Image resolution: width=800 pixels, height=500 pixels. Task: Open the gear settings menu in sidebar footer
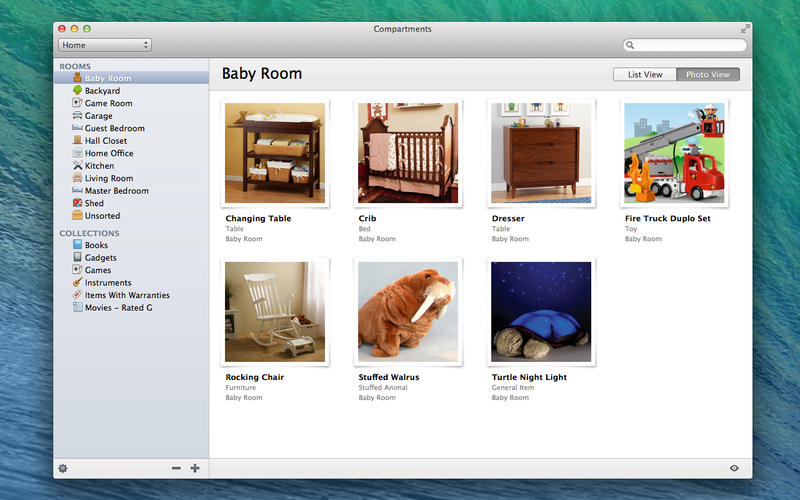point(63,468)
